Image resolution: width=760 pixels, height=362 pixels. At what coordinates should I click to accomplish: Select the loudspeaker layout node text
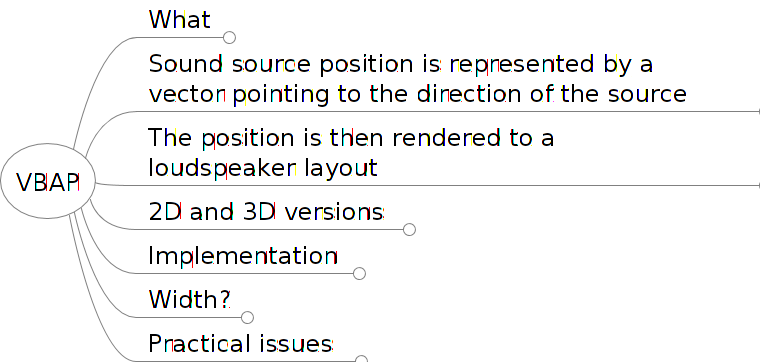[263, 168]
